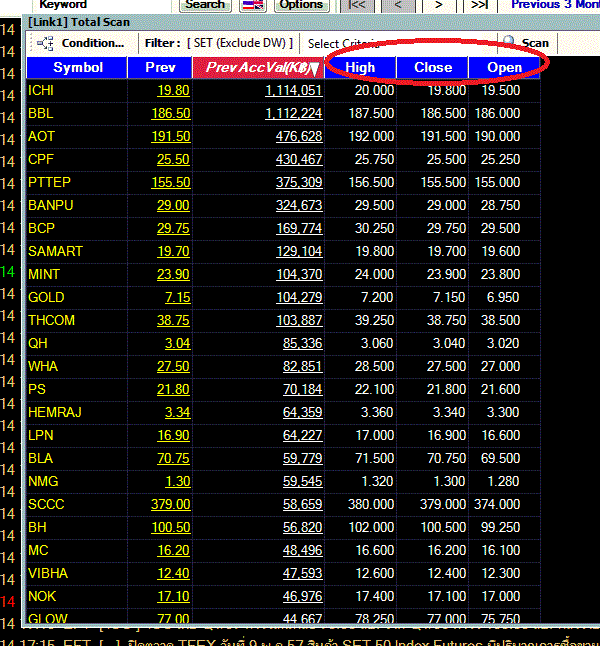Open PTTEP previous price 155.50 link
Screen dimensions: 600x646
point(171,183)
